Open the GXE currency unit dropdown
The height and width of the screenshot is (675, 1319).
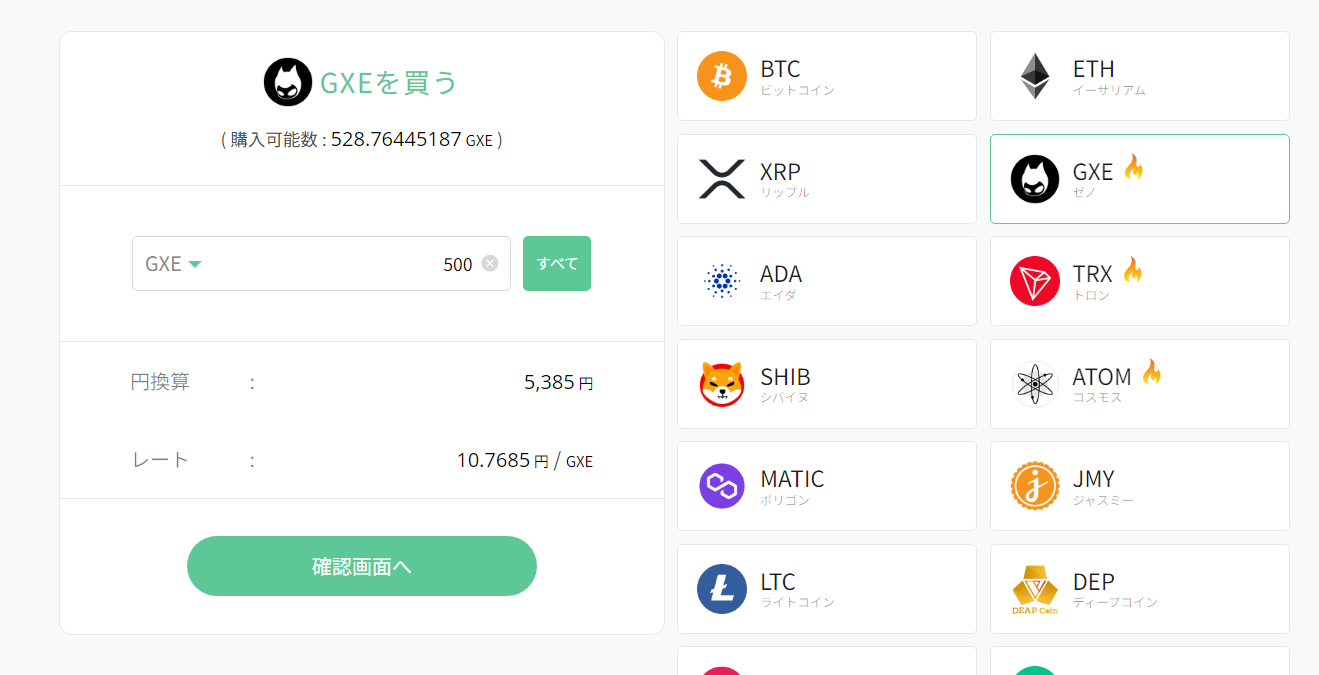174,264
